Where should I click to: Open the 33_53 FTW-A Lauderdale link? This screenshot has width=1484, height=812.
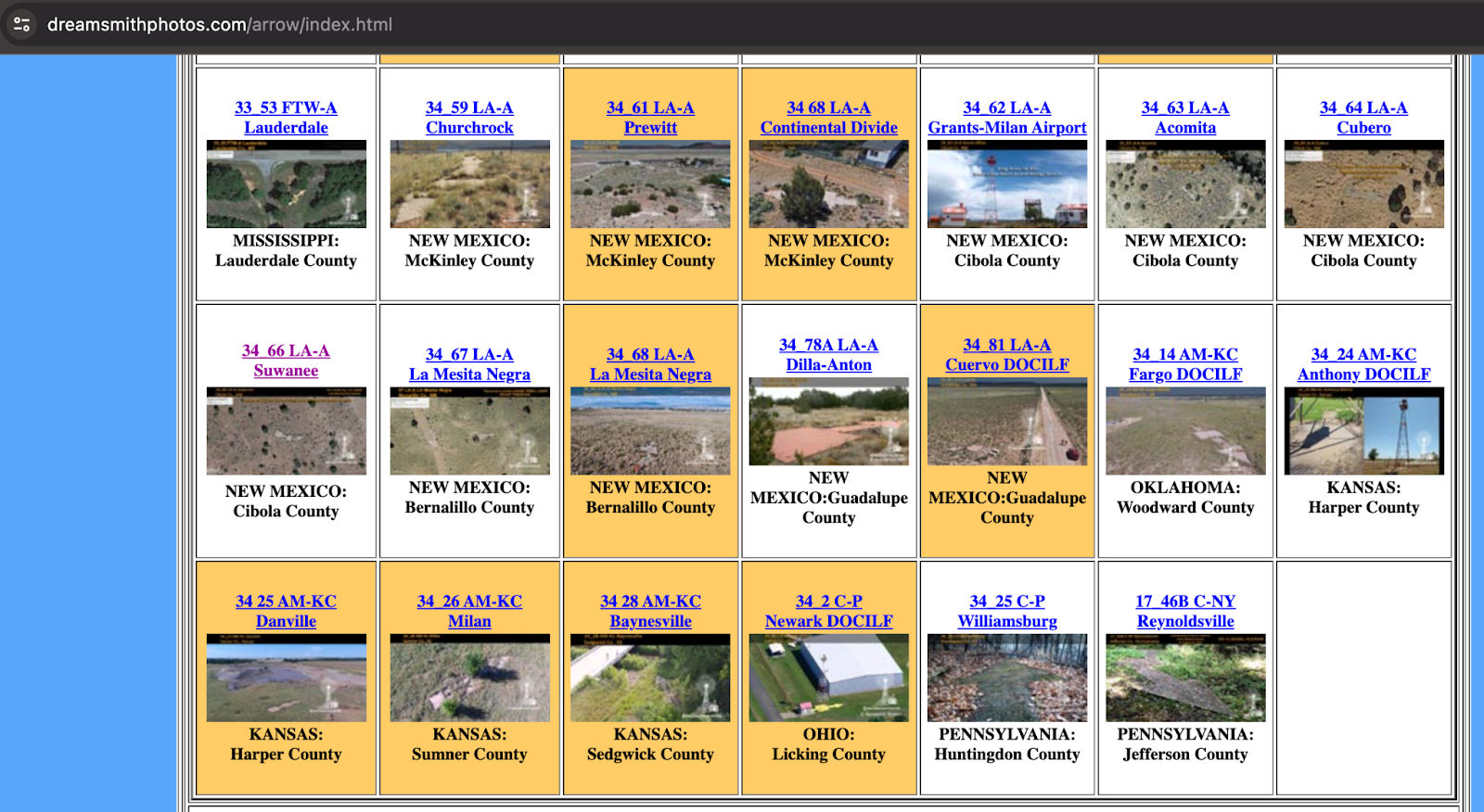point(286,118)
